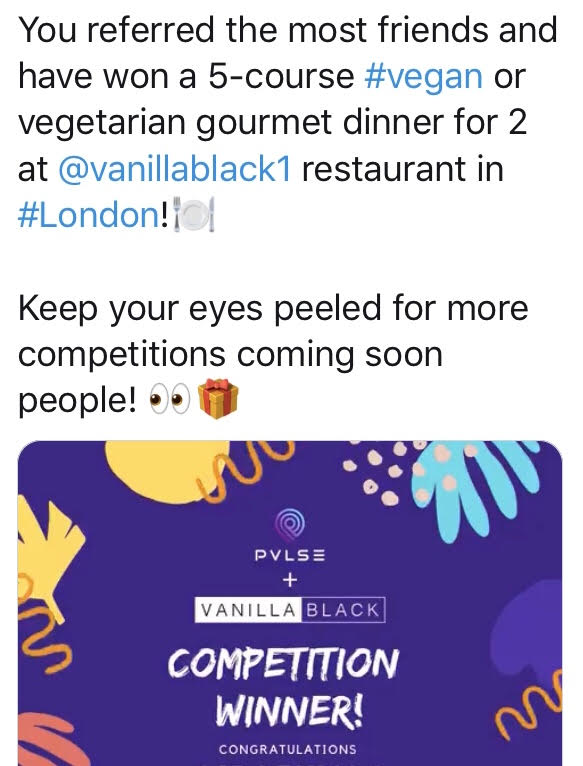
Task: Click the eyes emoji after people!
Action: pyautogui.click(x=170, y=399)
